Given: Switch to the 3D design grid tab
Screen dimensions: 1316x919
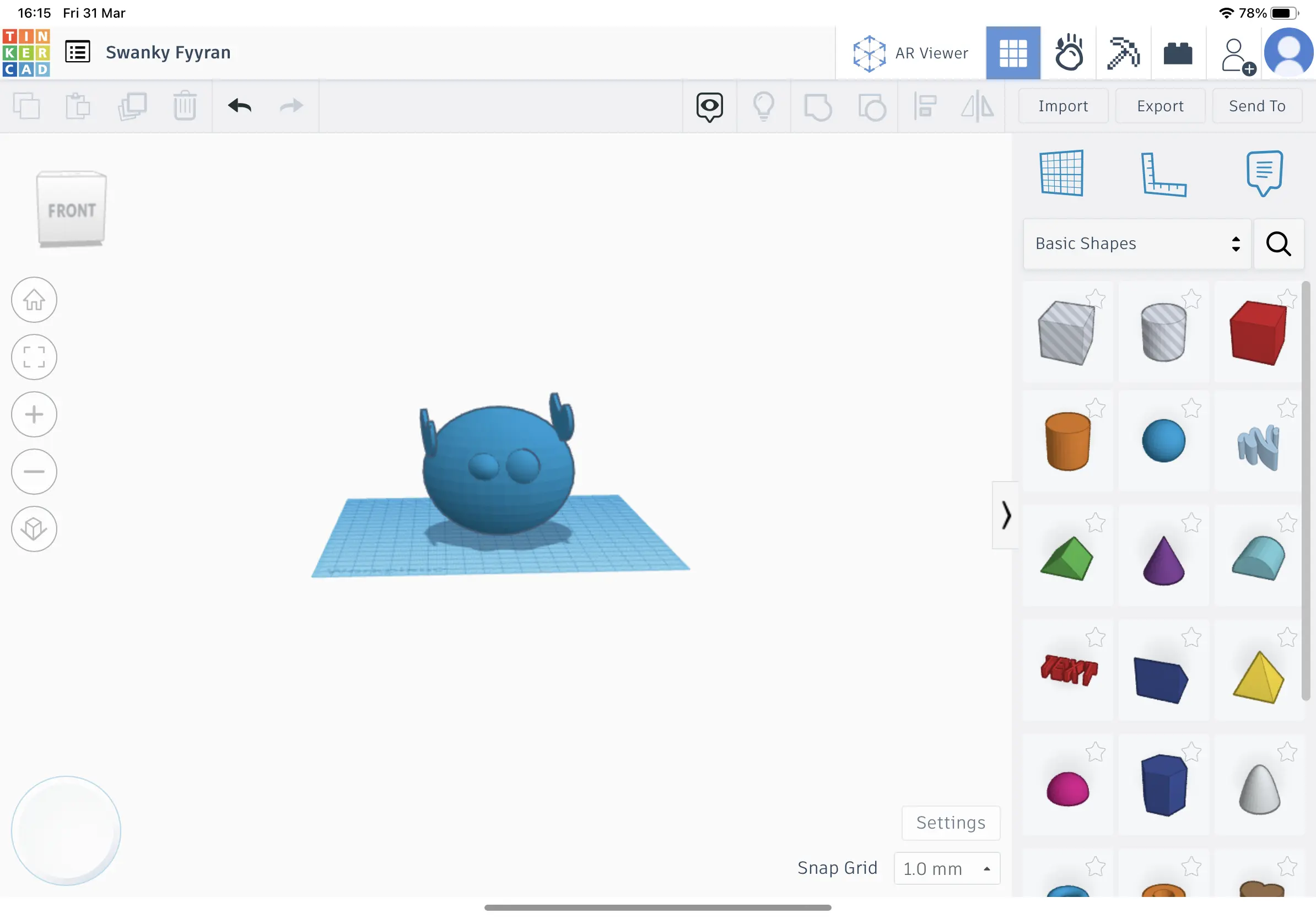Looking at the screenshot, I should coord(1013,53).
